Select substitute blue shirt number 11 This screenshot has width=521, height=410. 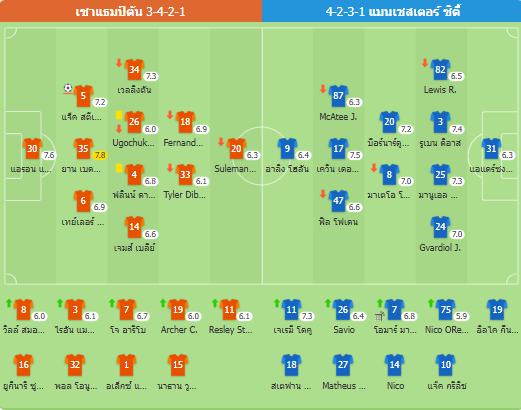pos(291,310)
